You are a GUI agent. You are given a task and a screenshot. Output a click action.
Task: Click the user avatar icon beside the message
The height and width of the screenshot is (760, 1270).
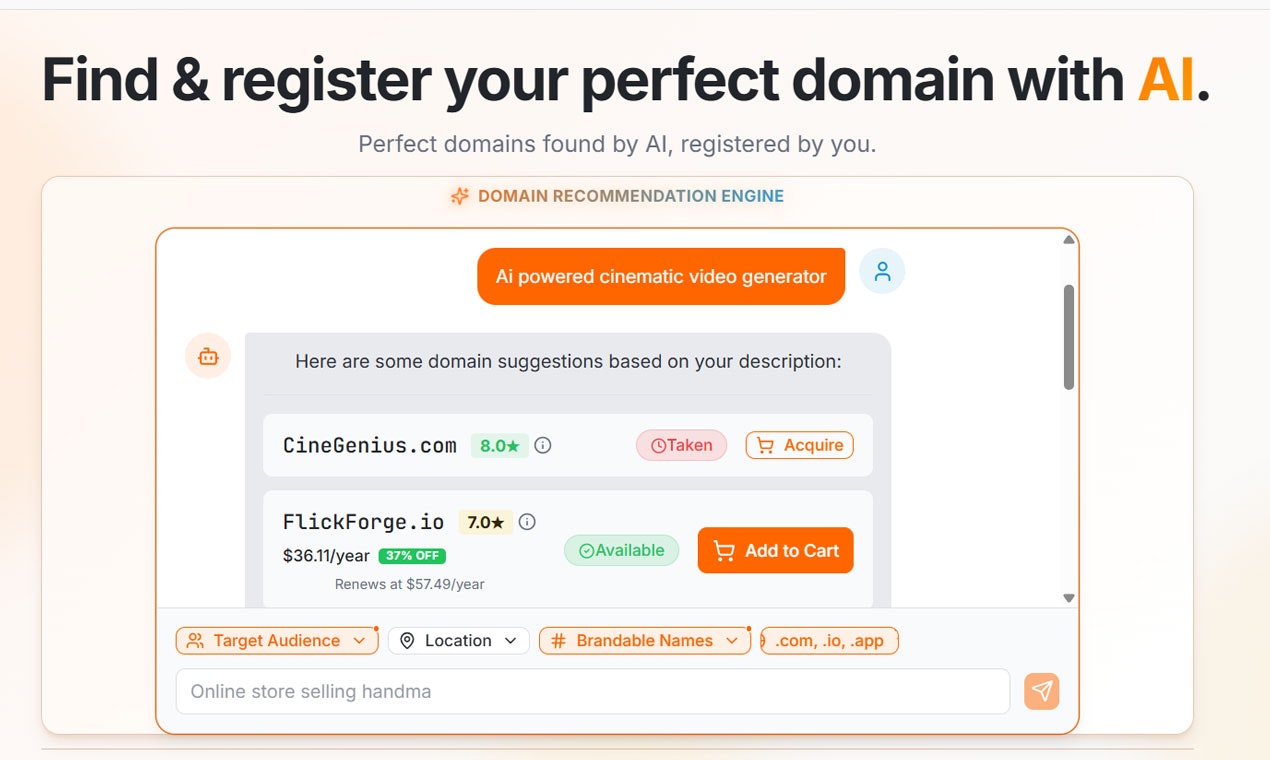882,271
